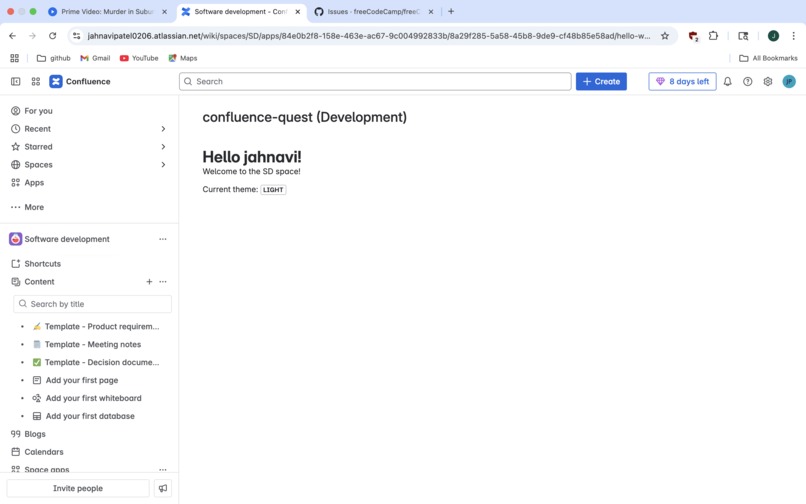
Task: Switch to Prime Video tab
Action: [107, 11]
